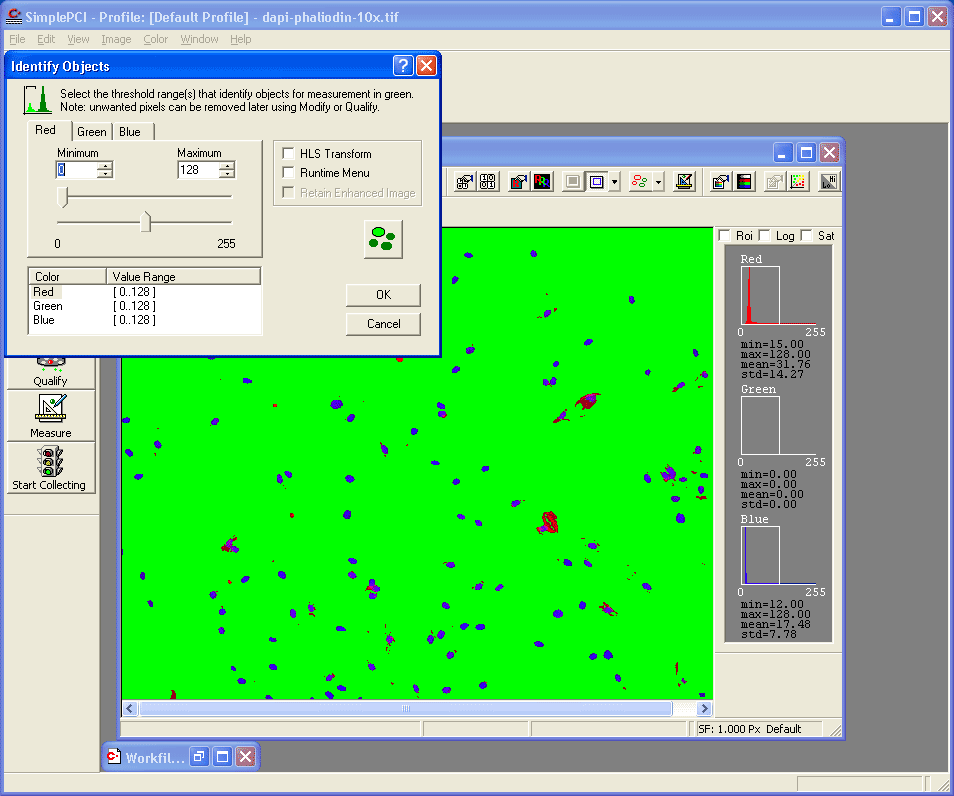Click the Identify Objects help question mark

tap(403, 66)
